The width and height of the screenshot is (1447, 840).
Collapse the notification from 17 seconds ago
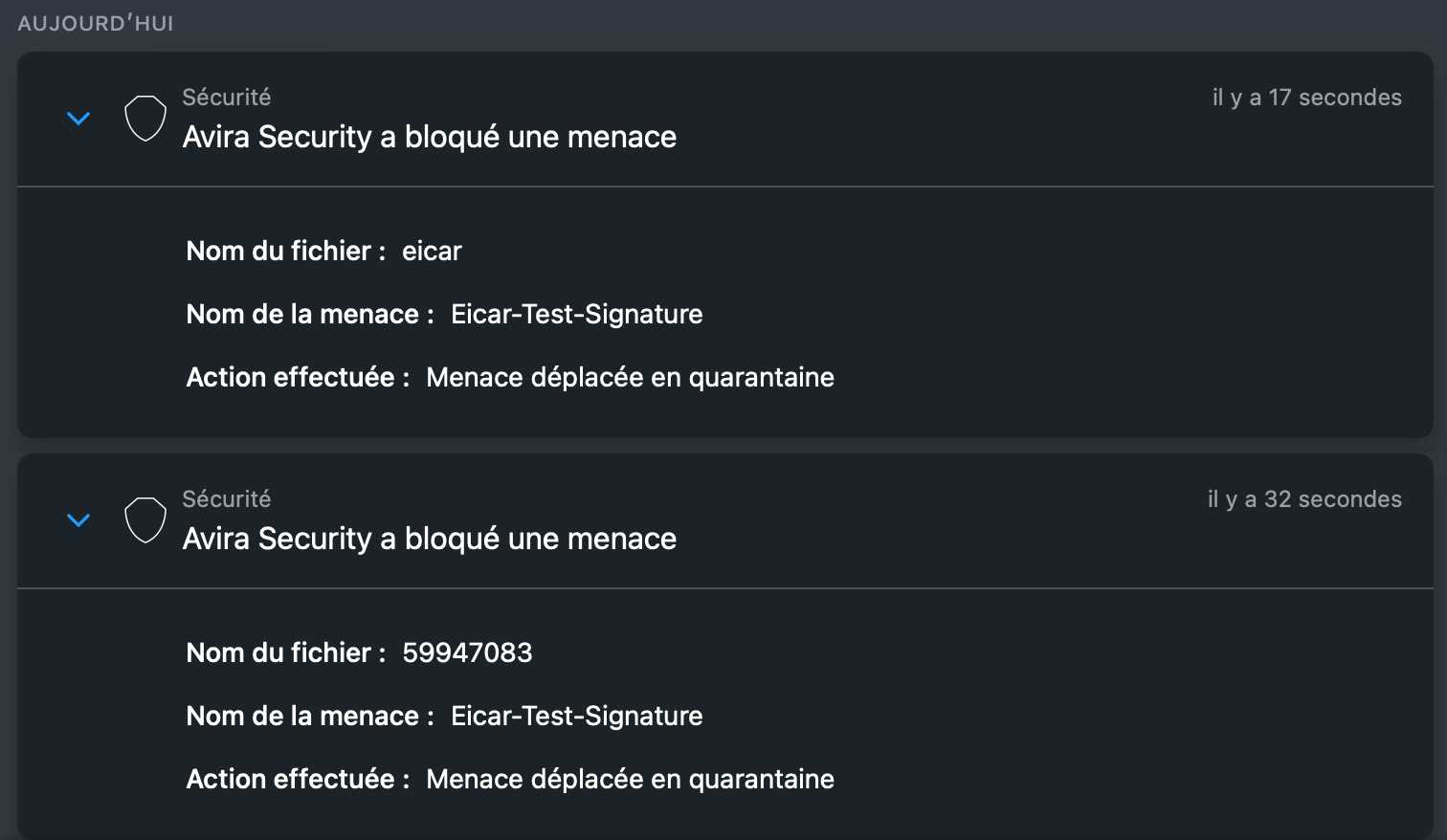pos(78,119)
